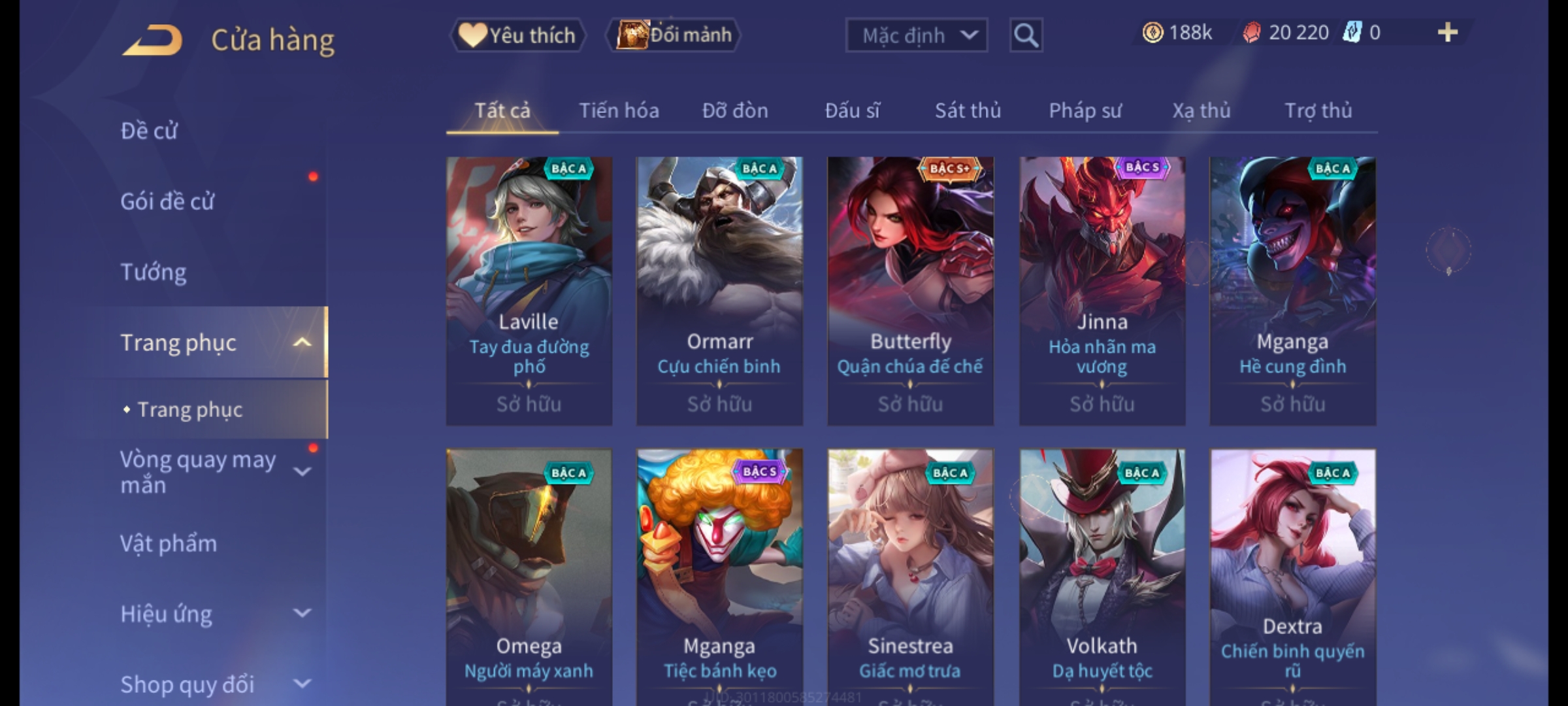Open search with magnifier icon
1568x706 pixels.
(x=1026, y=35)
